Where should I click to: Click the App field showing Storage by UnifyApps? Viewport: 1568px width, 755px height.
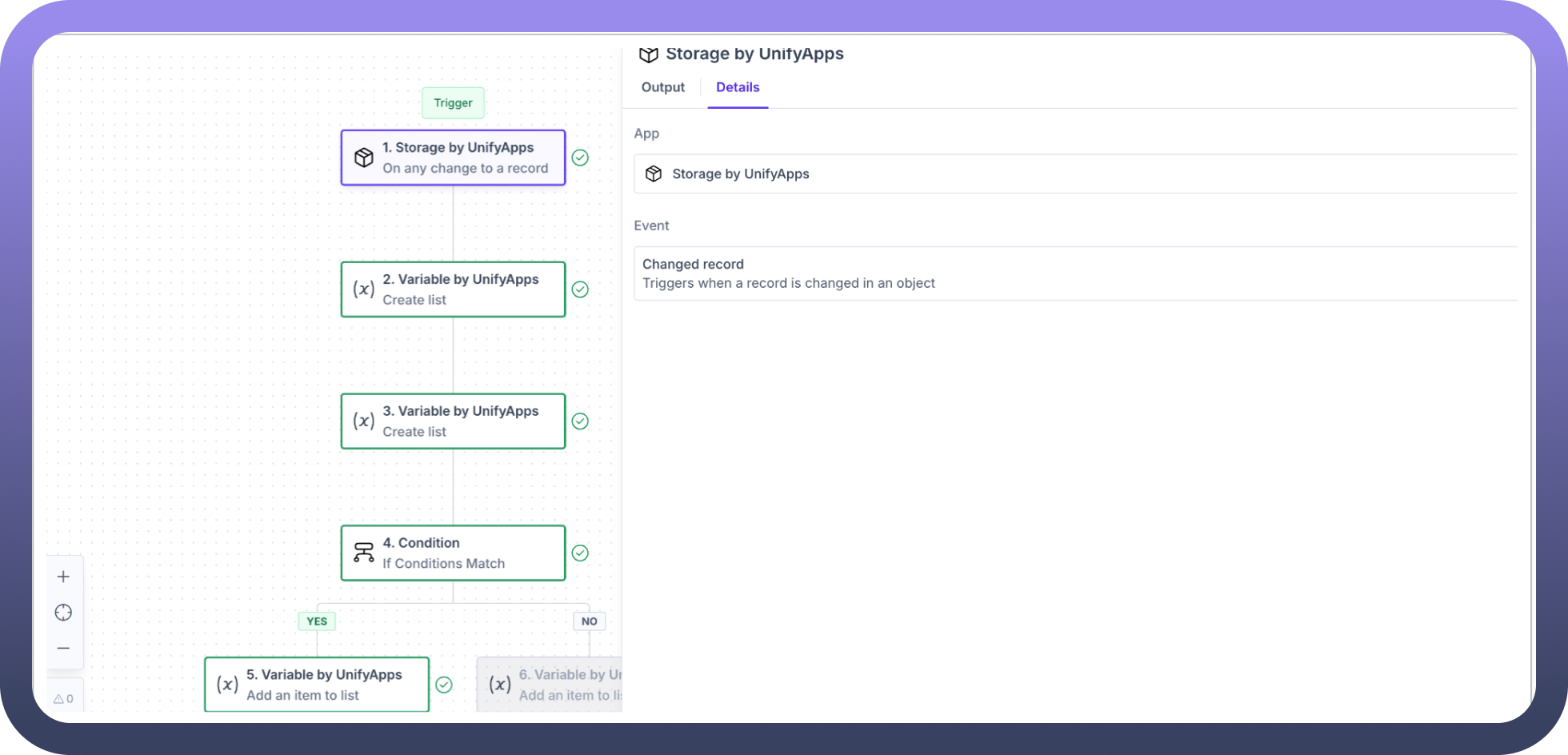(x=1076, y=174)
